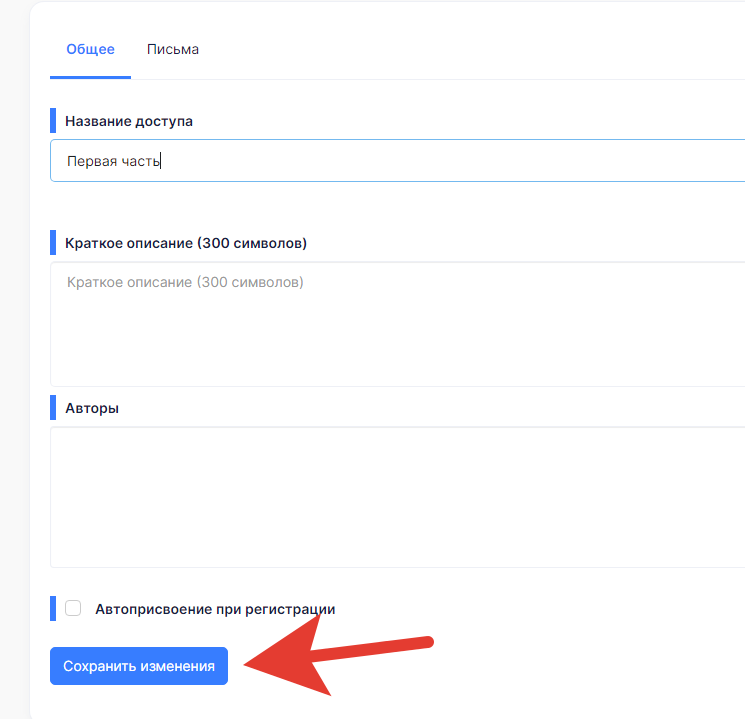
Task: Click into the empty Авторы box
Action: pos(397,497)
